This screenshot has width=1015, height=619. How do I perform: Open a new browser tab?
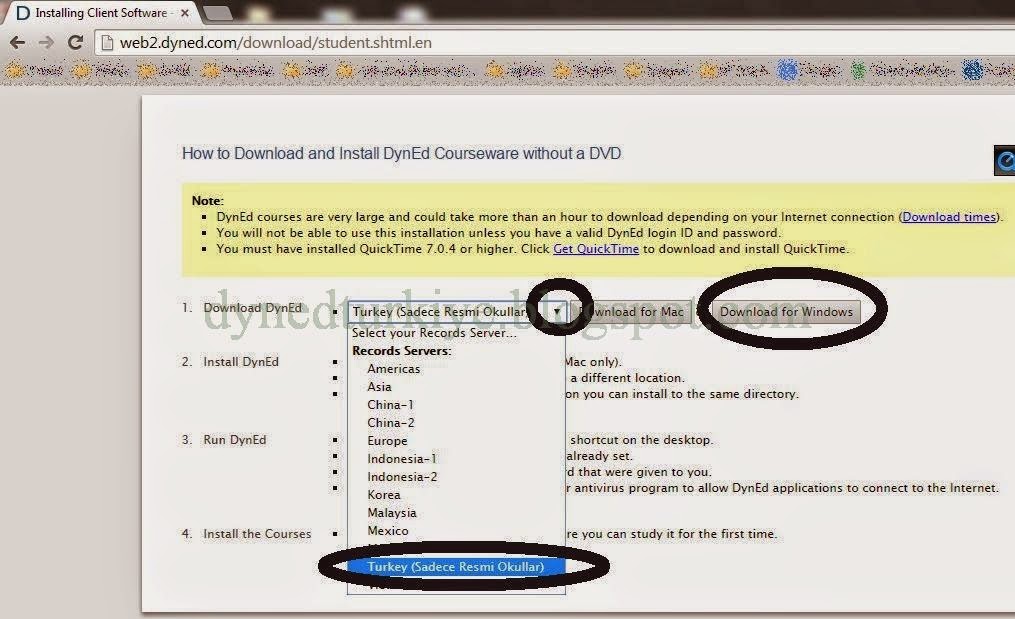218,13
